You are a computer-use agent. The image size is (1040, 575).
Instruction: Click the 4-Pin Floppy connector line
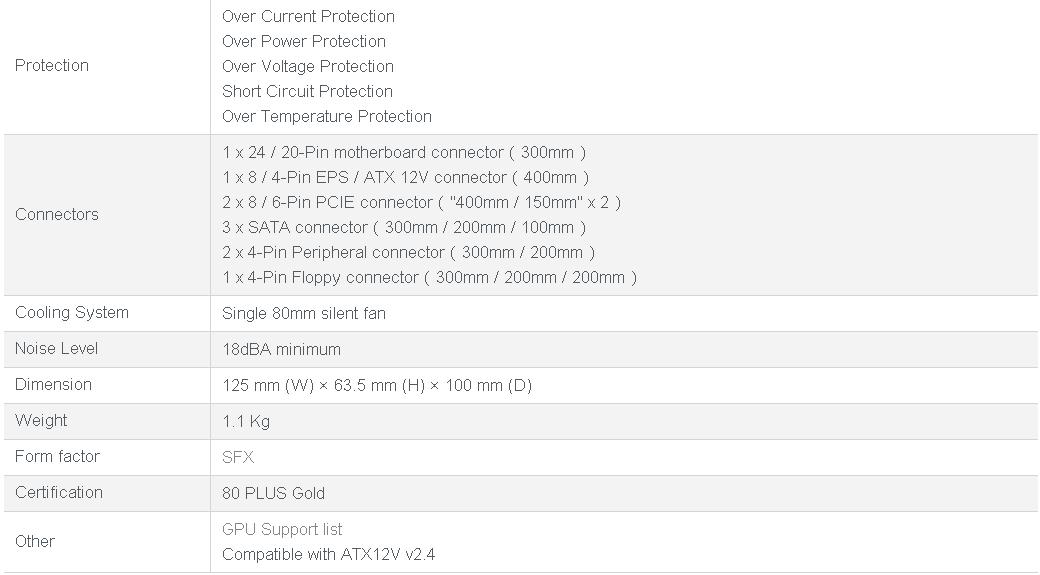pos(429,277)
